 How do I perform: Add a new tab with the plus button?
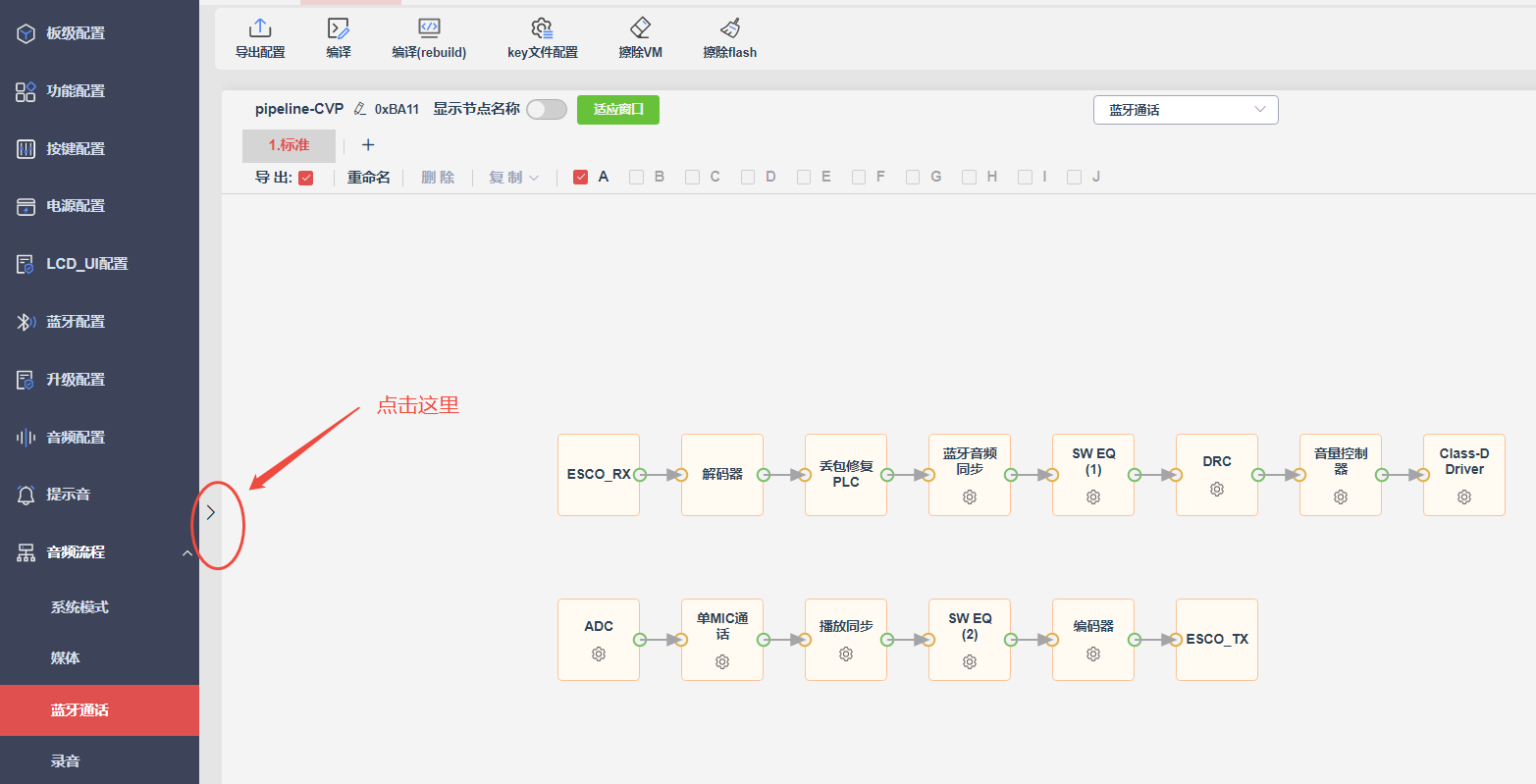click(x=368, y=145)
